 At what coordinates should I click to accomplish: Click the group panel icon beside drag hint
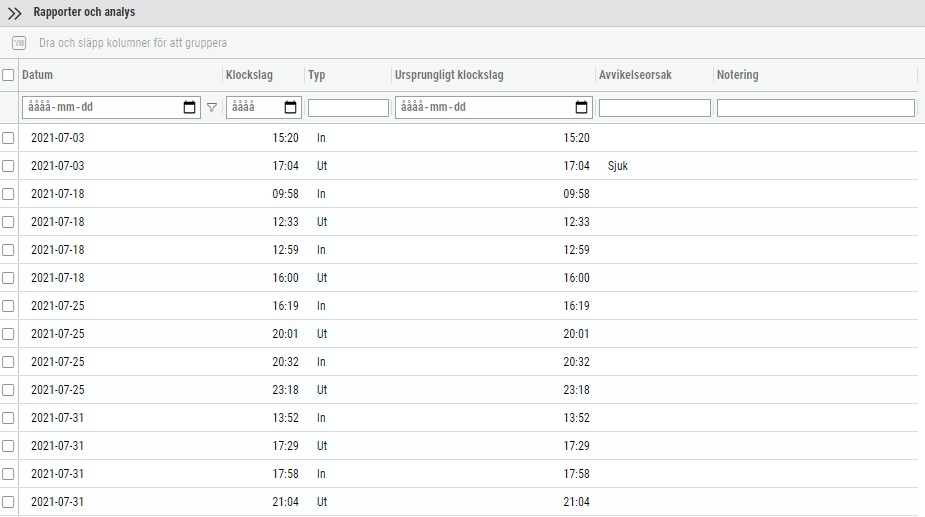19,43
